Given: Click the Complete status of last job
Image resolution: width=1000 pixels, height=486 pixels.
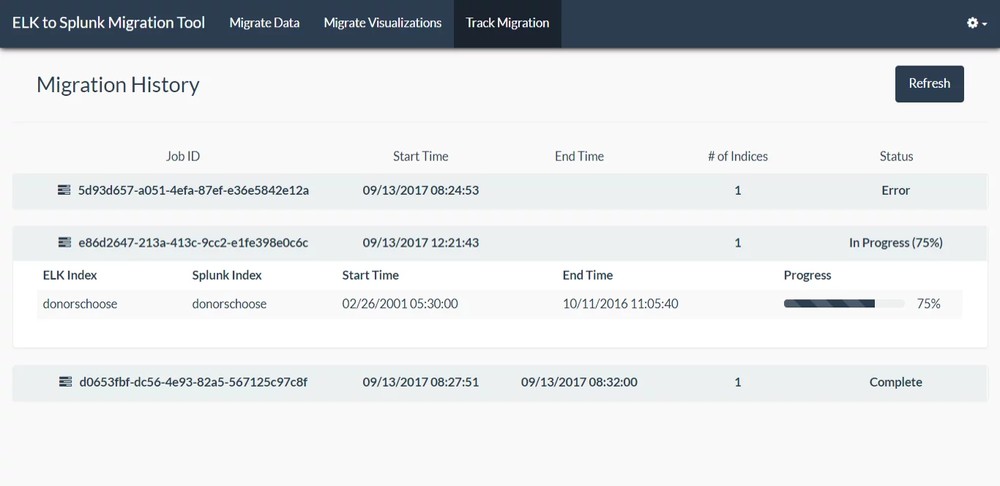Looking at the screenshot, I should tap(895, 382).
